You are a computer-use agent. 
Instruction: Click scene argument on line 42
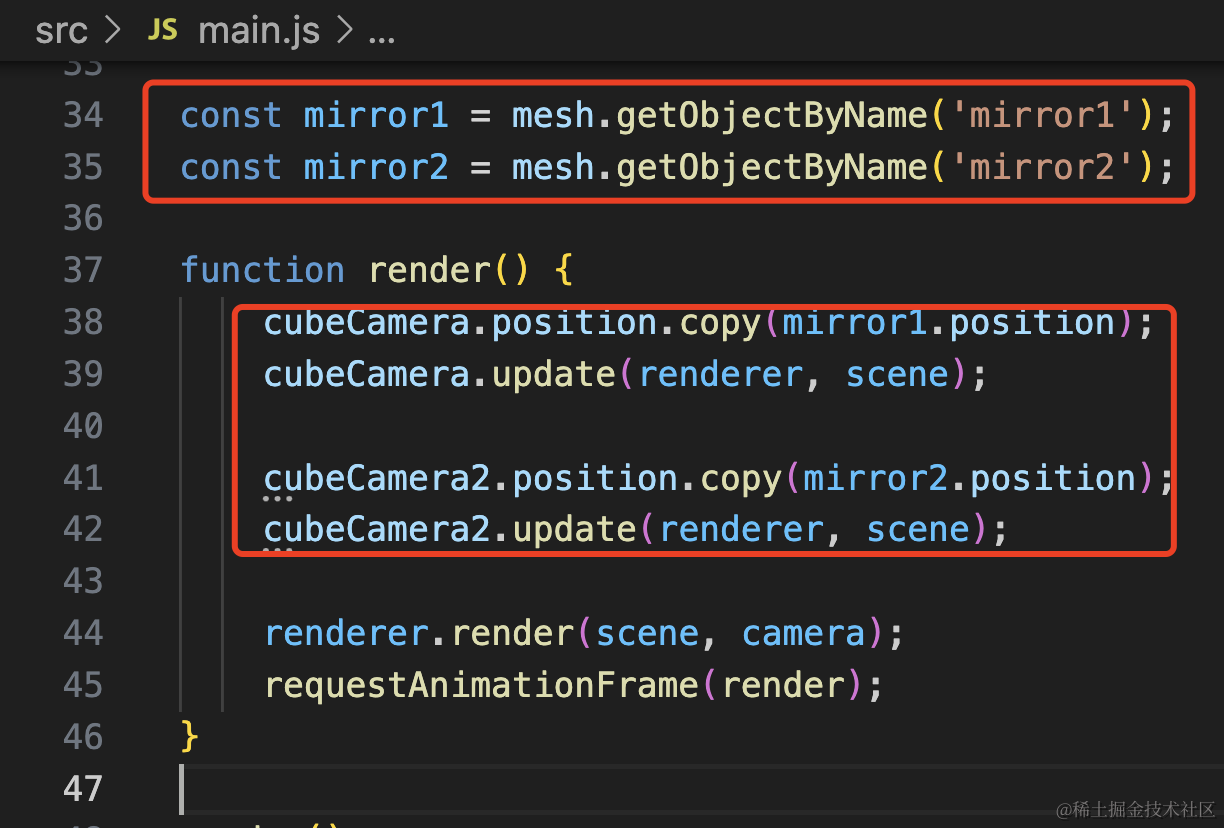[x=918, y=529]
